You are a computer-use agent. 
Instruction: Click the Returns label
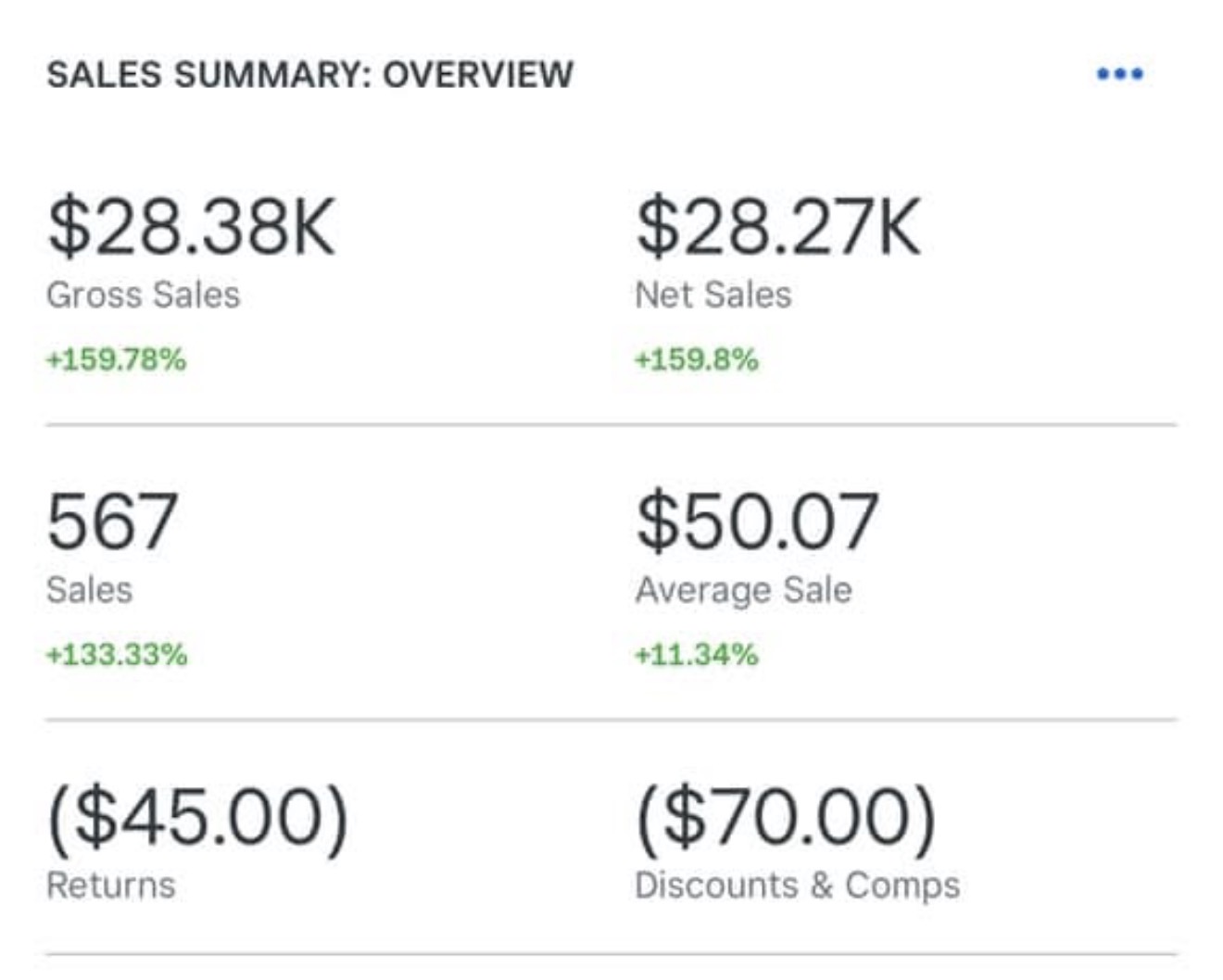[110, 886]
